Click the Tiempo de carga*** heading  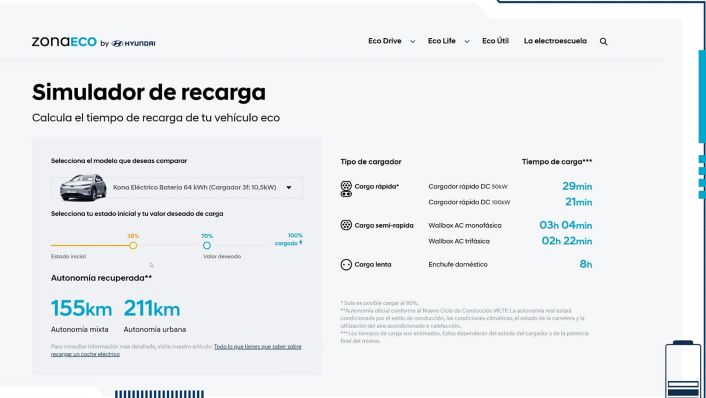557,162
